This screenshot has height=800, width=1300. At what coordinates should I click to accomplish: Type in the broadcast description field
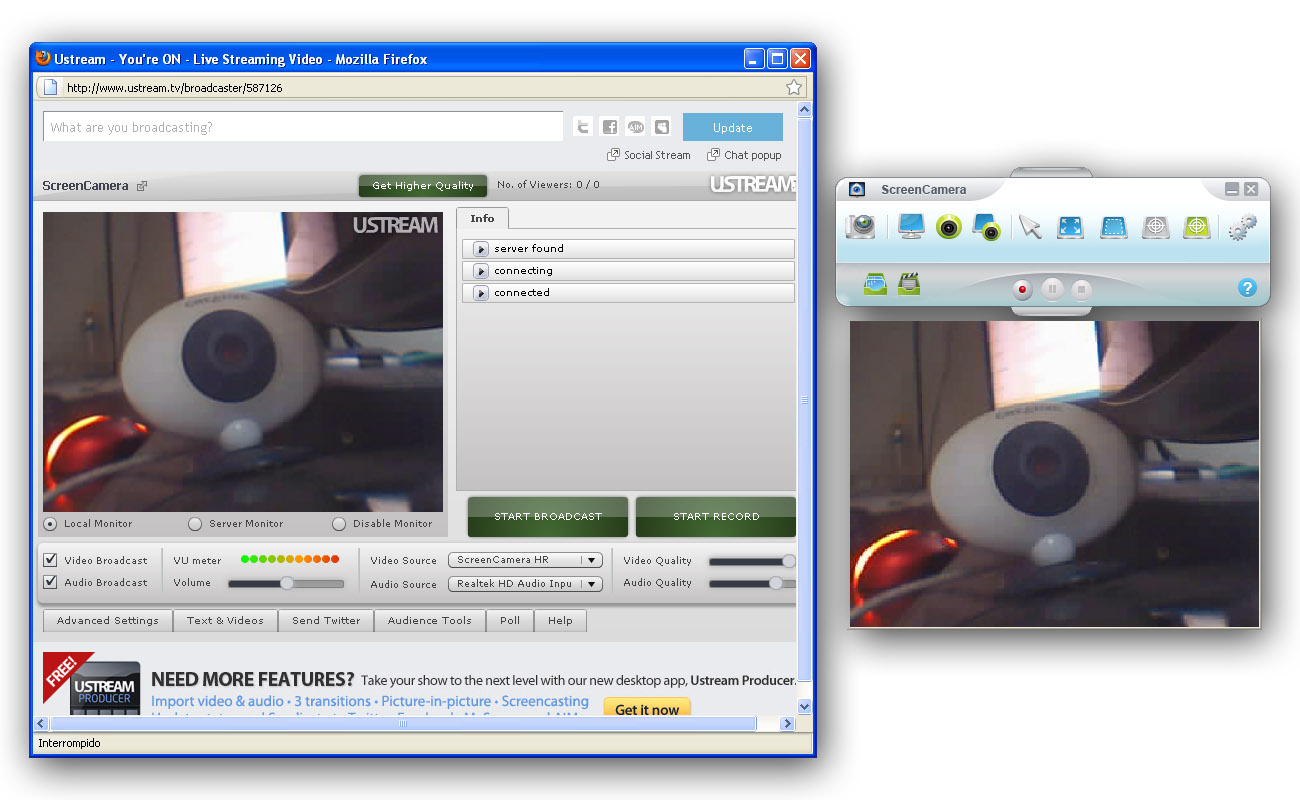pyautogui.click(x=300, y=126)
